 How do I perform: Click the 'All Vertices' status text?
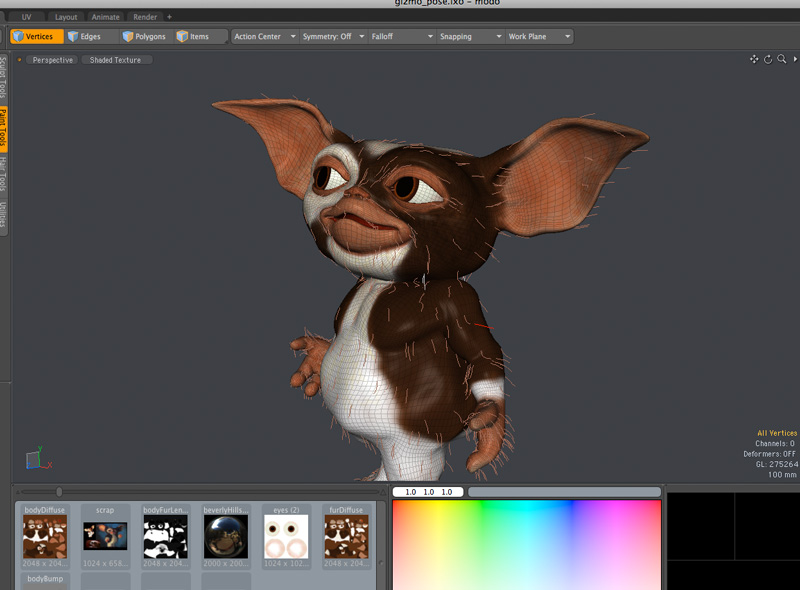(777, 433)
